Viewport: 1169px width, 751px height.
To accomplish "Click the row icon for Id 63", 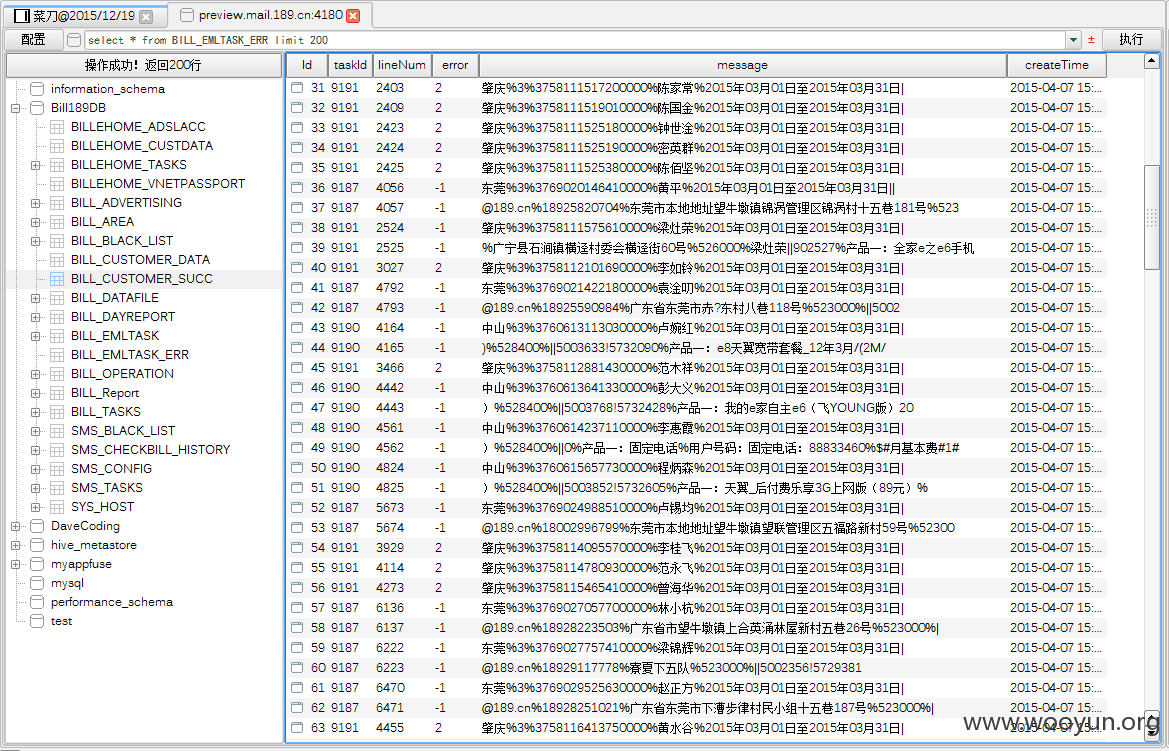I will [297, 728].
